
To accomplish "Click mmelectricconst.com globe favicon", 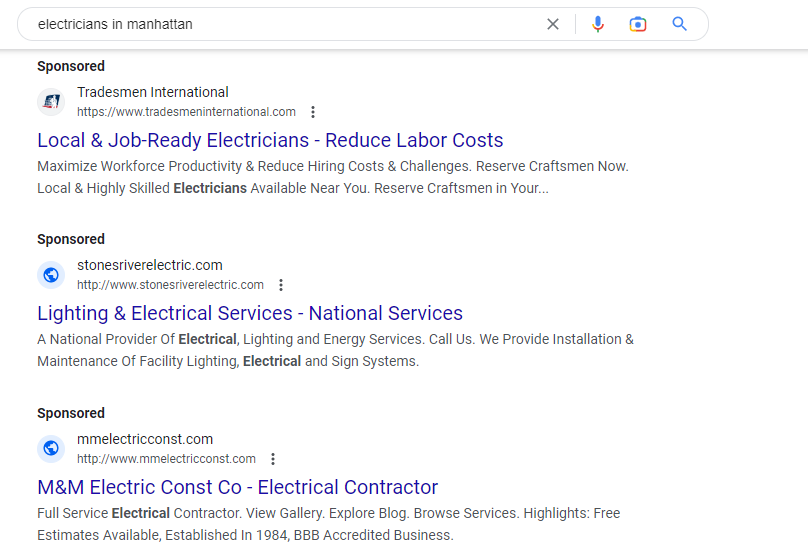I will point(51,449).
